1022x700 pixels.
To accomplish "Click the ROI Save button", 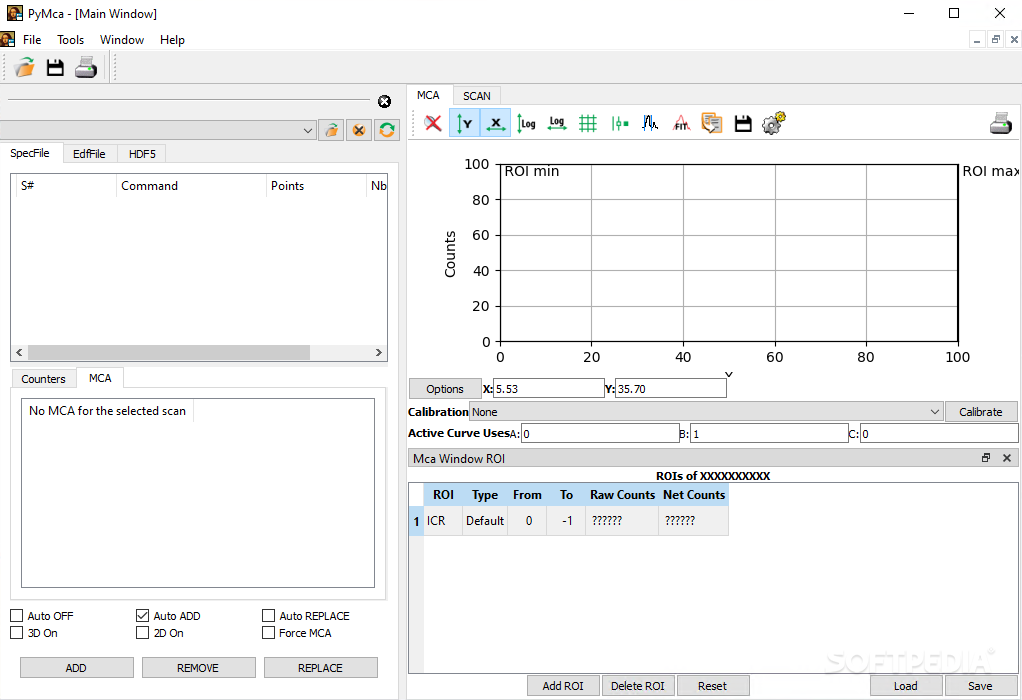I will click(x=980, y=686).
